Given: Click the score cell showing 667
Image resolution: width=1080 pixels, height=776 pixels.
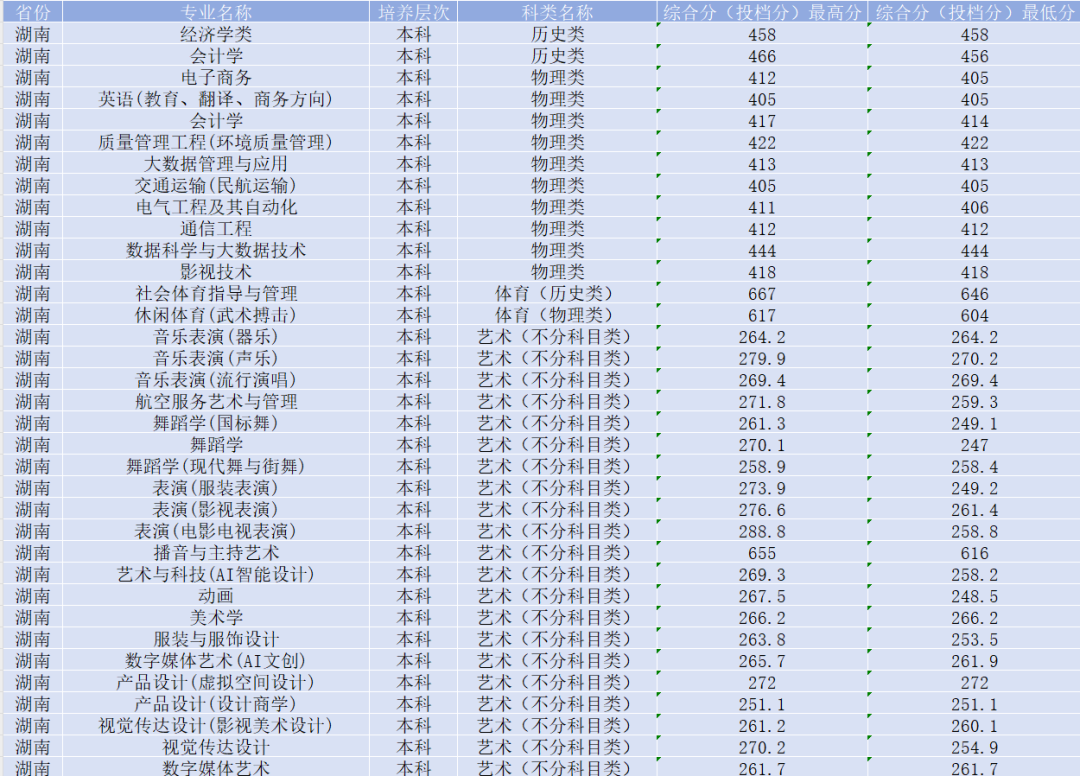Looking at the screenshot, I should [x=762, y=293].
